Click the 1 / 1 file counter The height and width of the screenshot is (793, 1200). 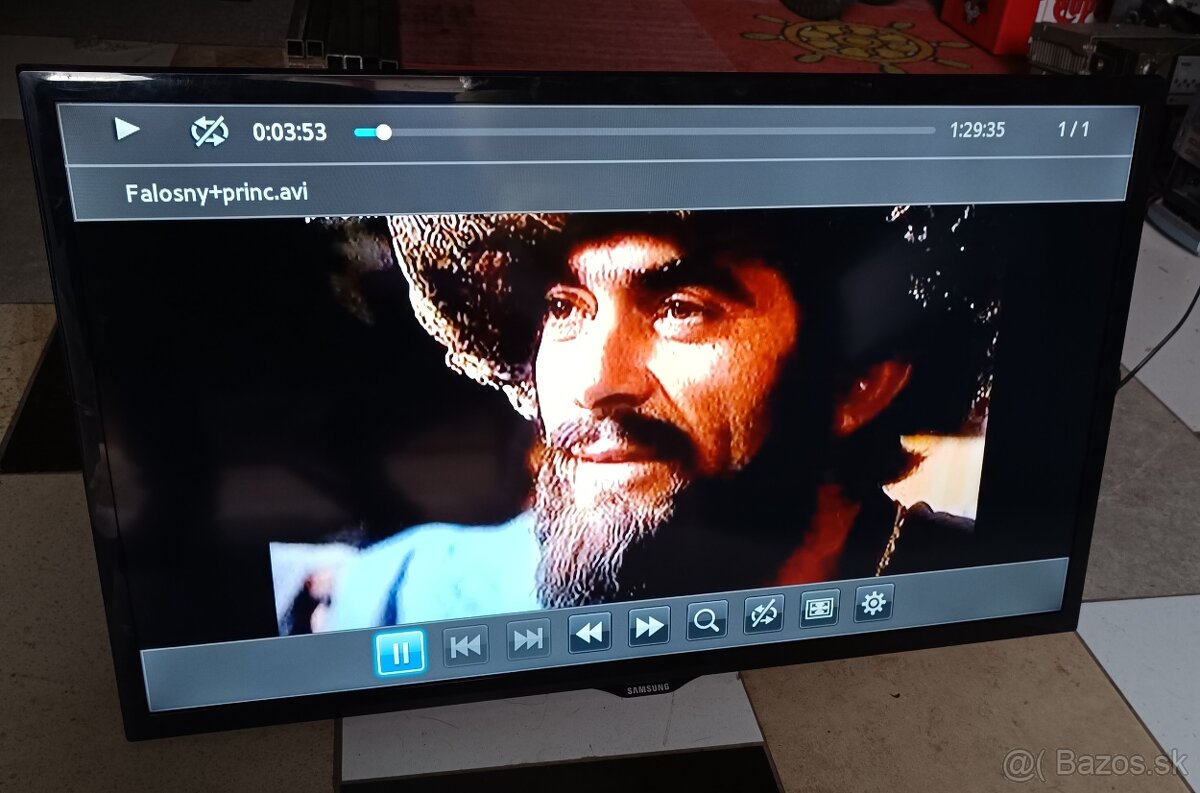[x=1073, y=129]
